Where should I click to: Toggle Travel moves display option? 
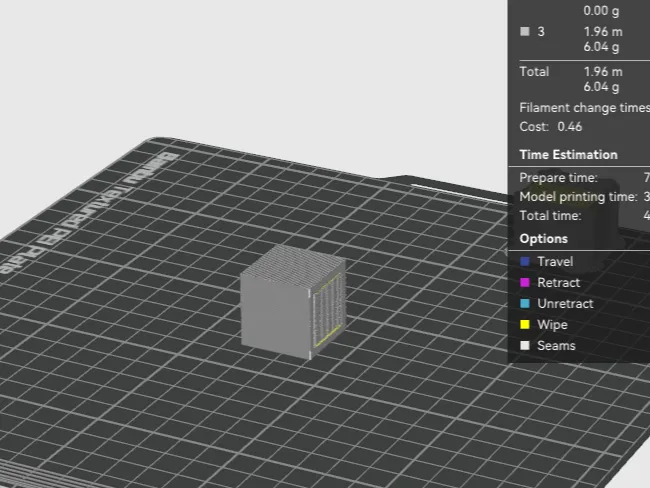(x=555, y=262)
